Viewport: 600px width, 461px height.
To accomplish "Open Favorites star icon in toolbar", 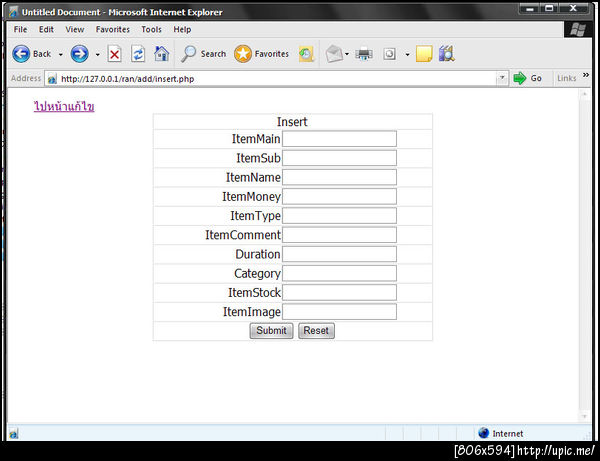I will [243, 54].
